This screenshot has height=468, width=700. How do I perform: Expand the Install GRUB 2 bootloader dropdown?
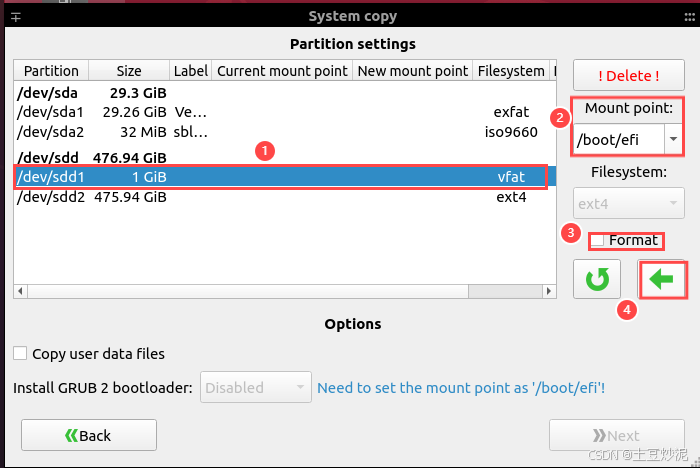point(255,387)
